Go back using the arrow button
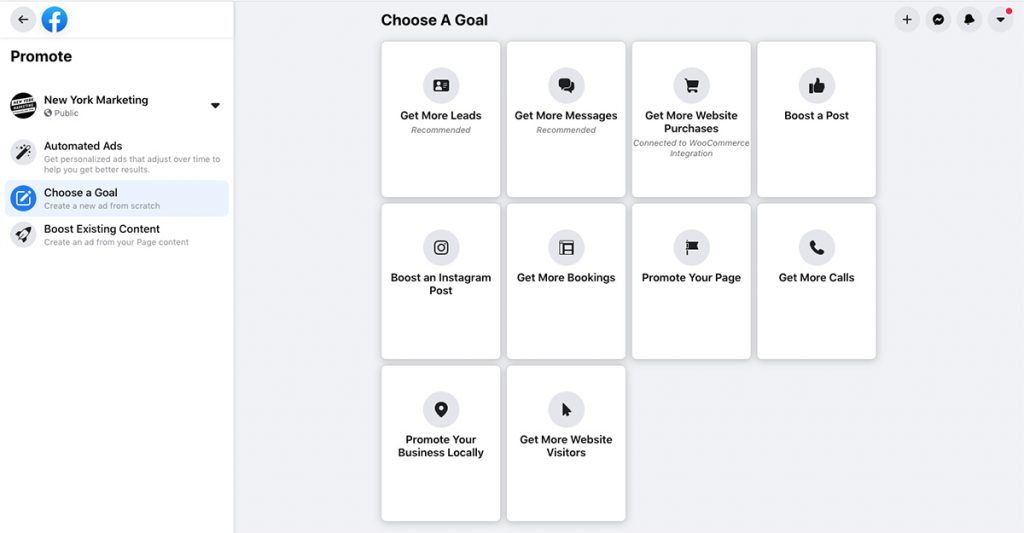Screen dimensions: 1024x533 click(x=23, y=20)
